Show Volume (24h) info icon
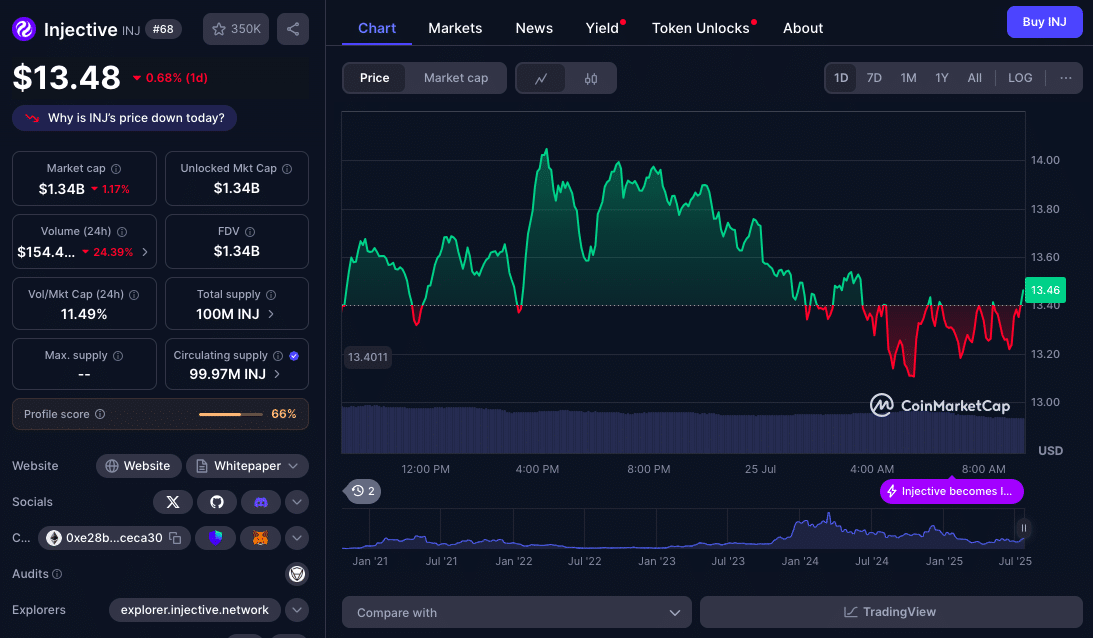The image size is (1093, 638). (122, 231)
